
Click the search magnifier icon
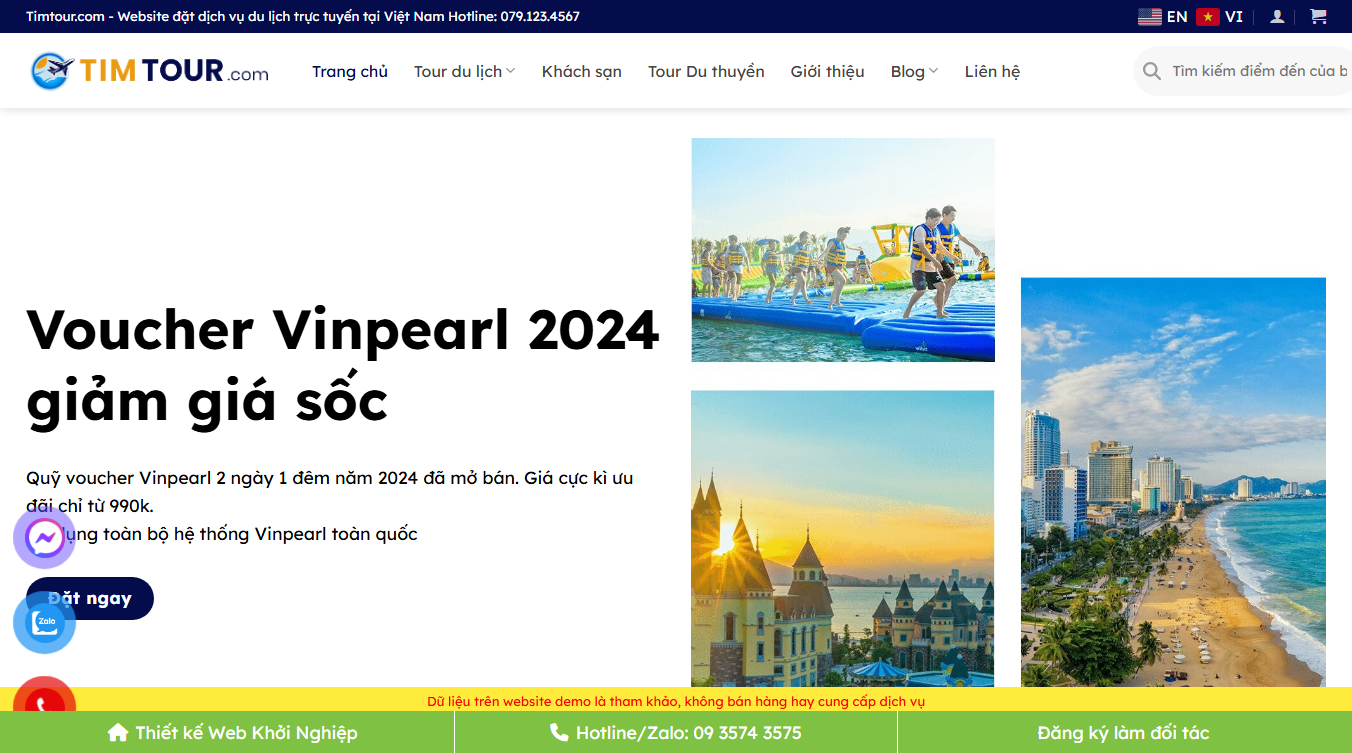pyautogui.click(x=1151, y=70)
